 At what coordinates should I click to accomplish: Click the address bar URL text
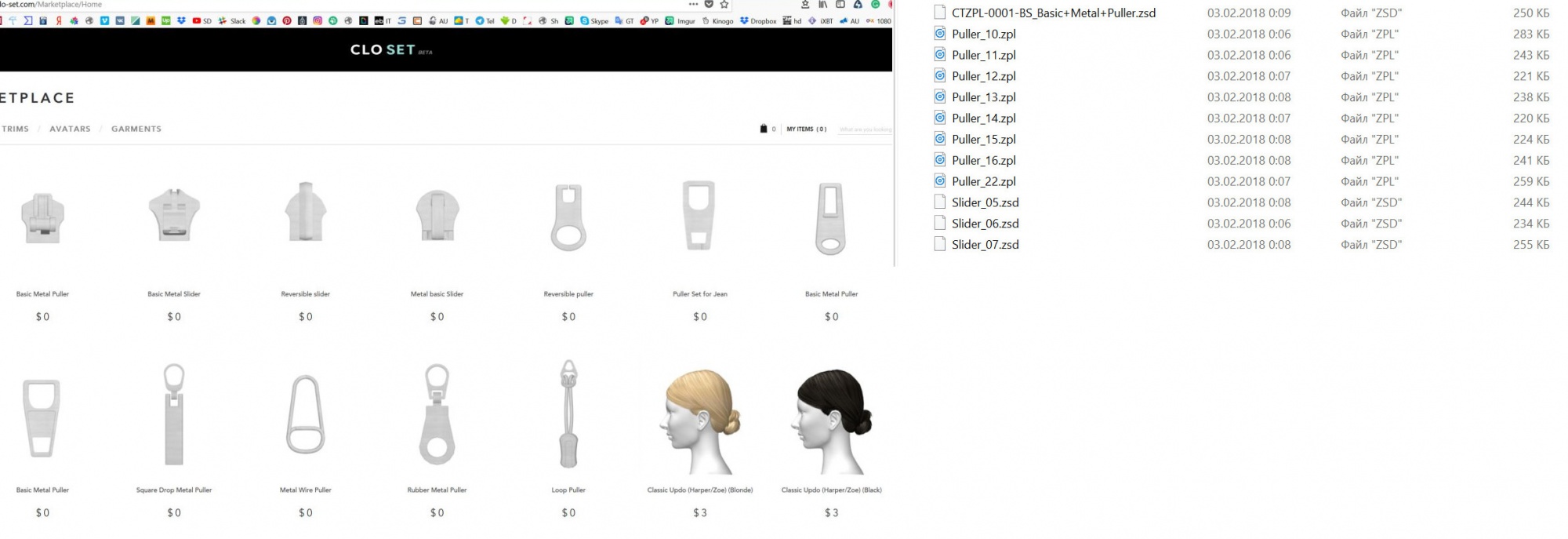[x=51, y=5]
